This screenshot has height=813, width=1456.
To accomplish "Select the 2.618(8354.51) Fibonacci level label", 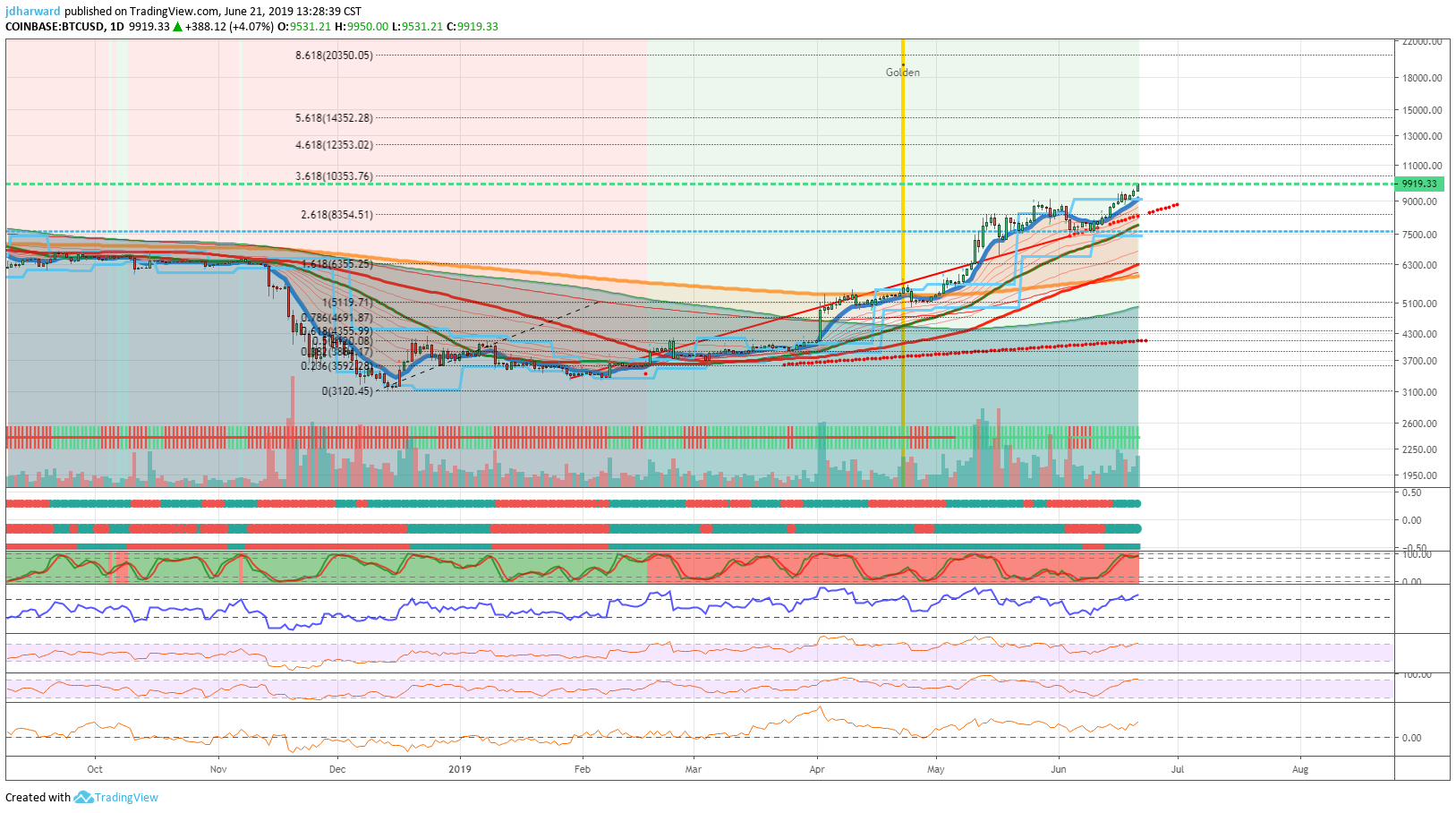I will pyautogui.click(x=336, y=215).
